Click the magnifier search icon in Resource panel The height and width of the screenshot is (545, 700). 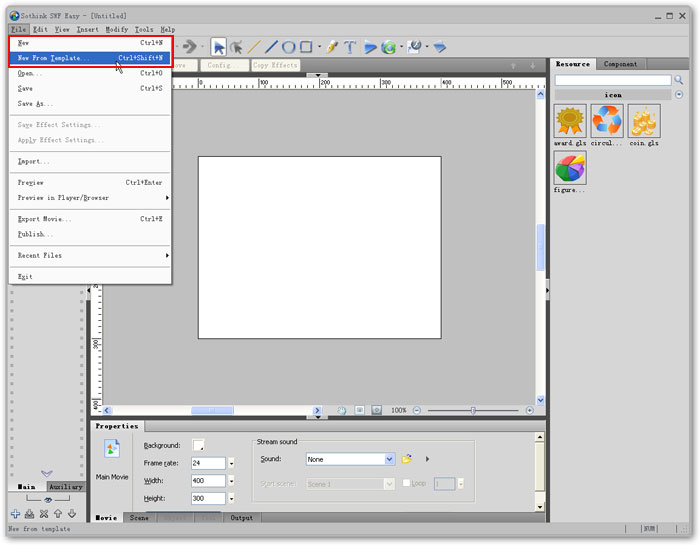point(679,80)
